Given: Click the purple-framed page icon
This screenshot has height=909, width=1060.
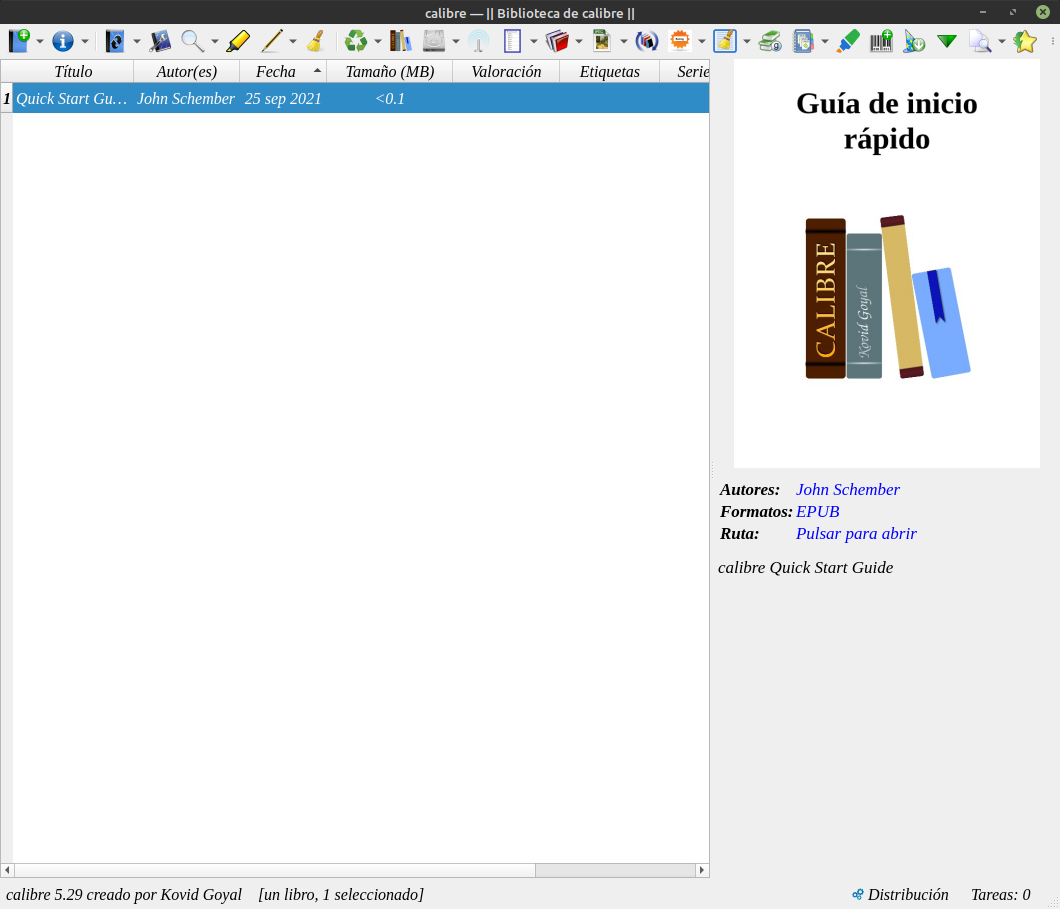Looking at the screenshot, I should [512, 41].
